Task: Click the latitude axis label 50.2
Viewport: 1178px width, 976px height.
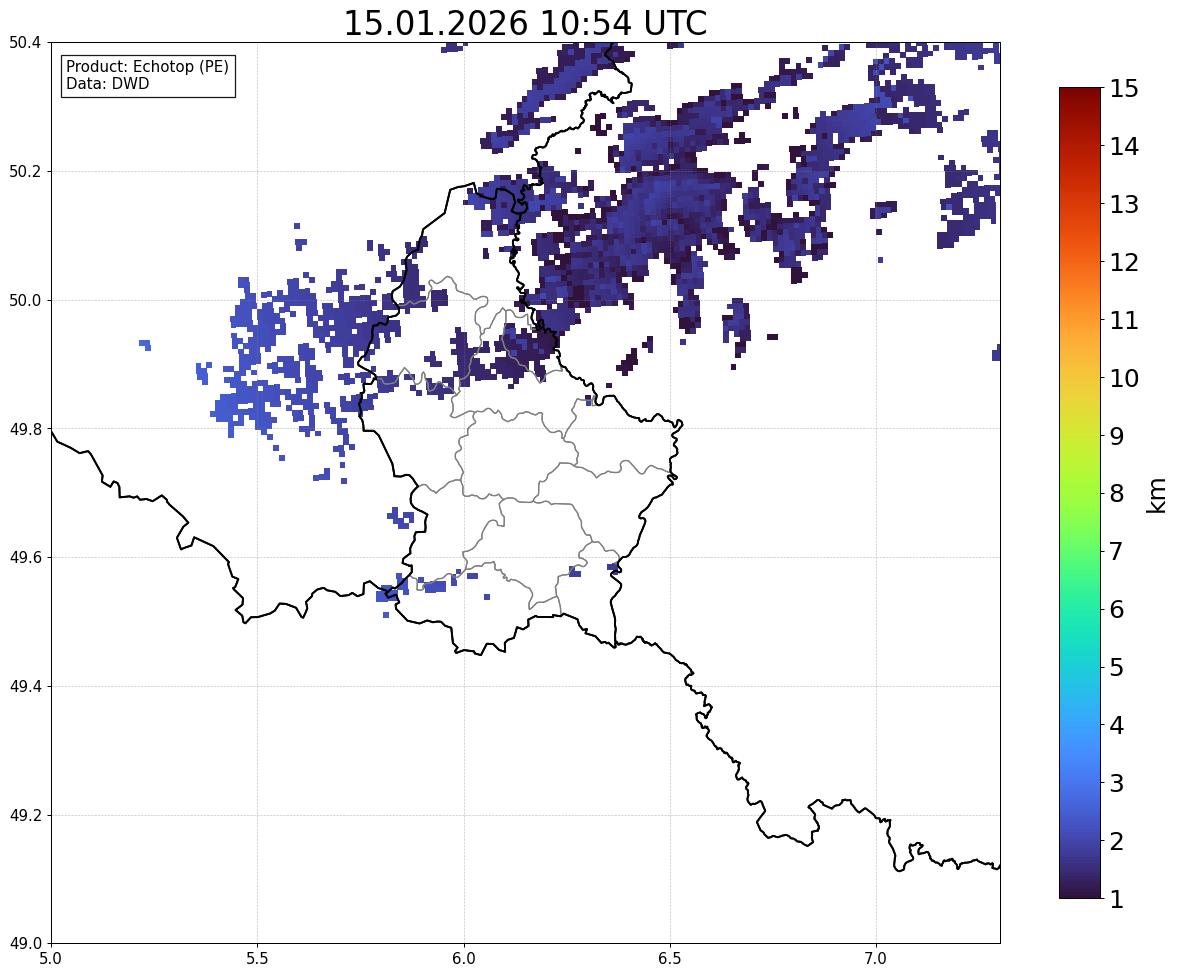Action: click(x=24, y=171)
